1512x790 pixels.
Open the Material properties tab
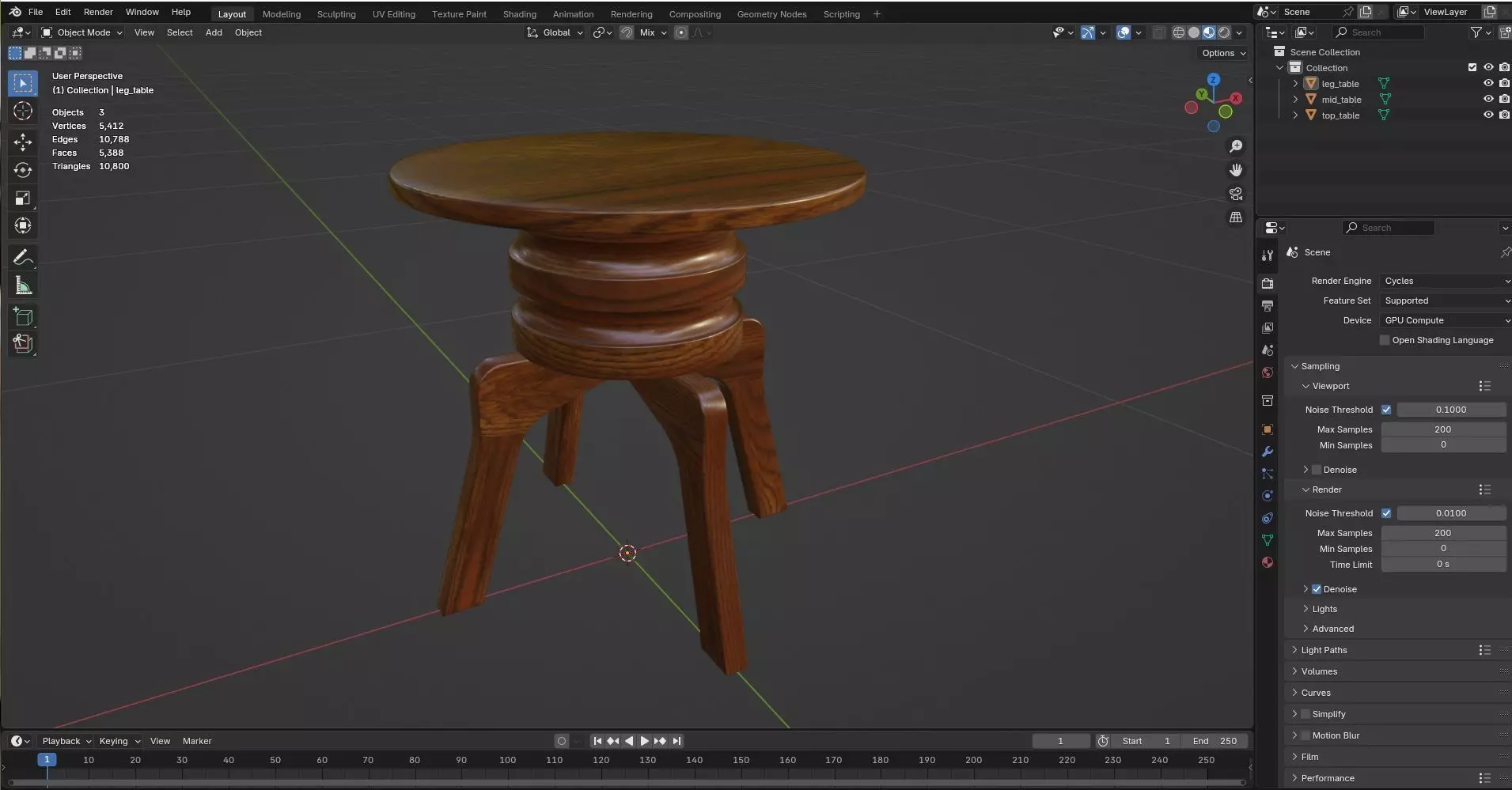click(1268, 562)
